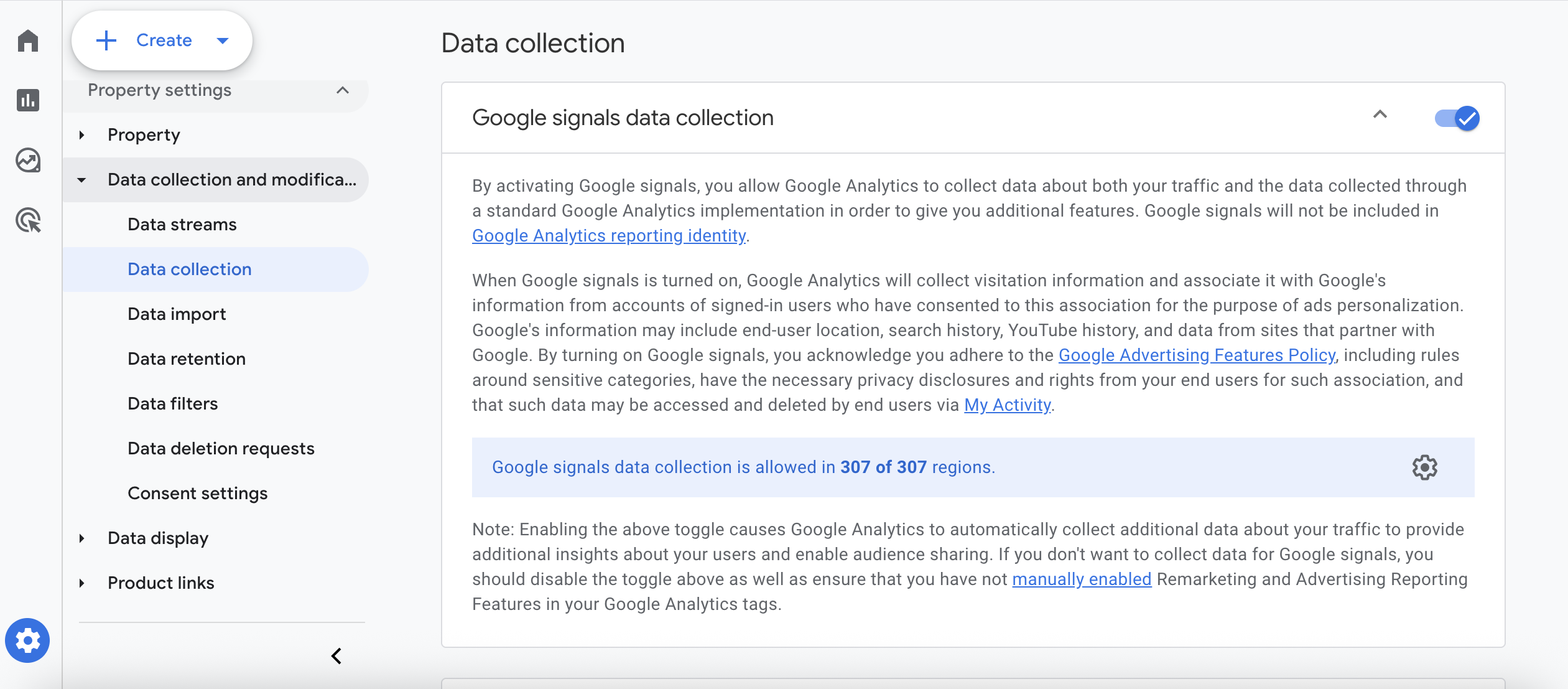Expand the Data display section
The image size is (1568, 689).
click(x=81, y=538)
